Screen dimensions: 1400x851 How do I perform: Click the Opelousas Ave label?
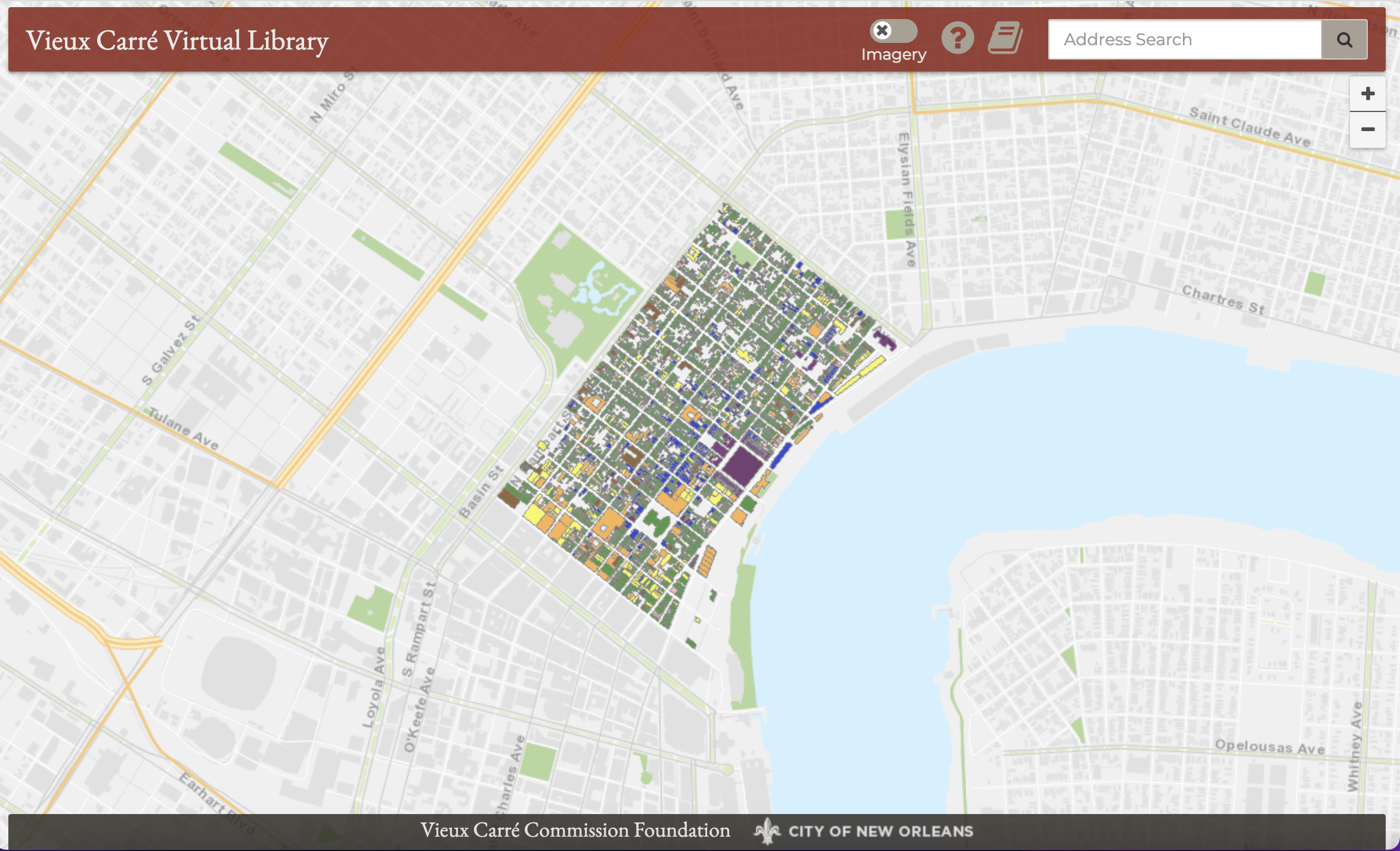click(1270, 747)
